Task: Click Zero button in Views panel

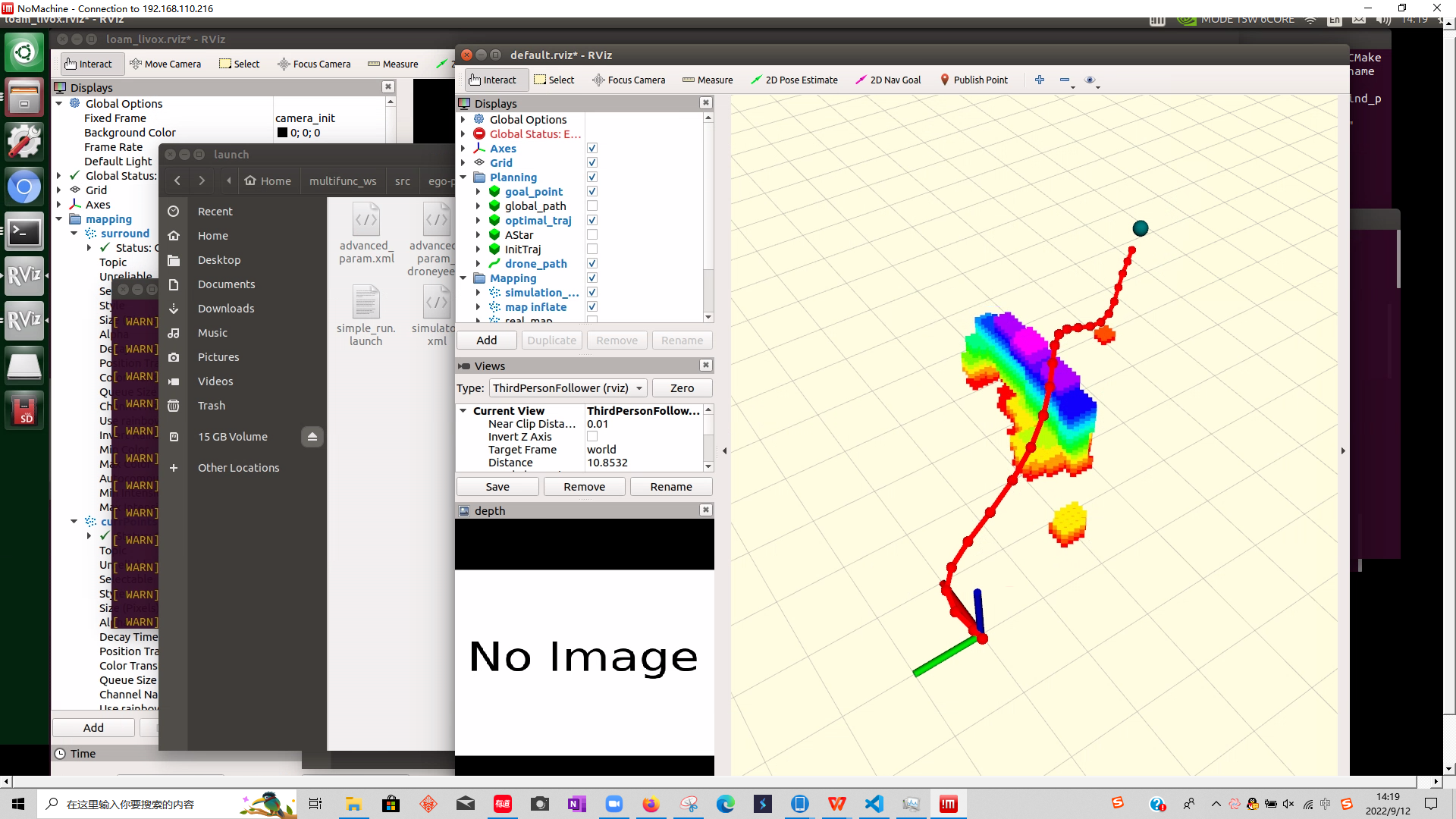Action: click(x=682, y=388)
